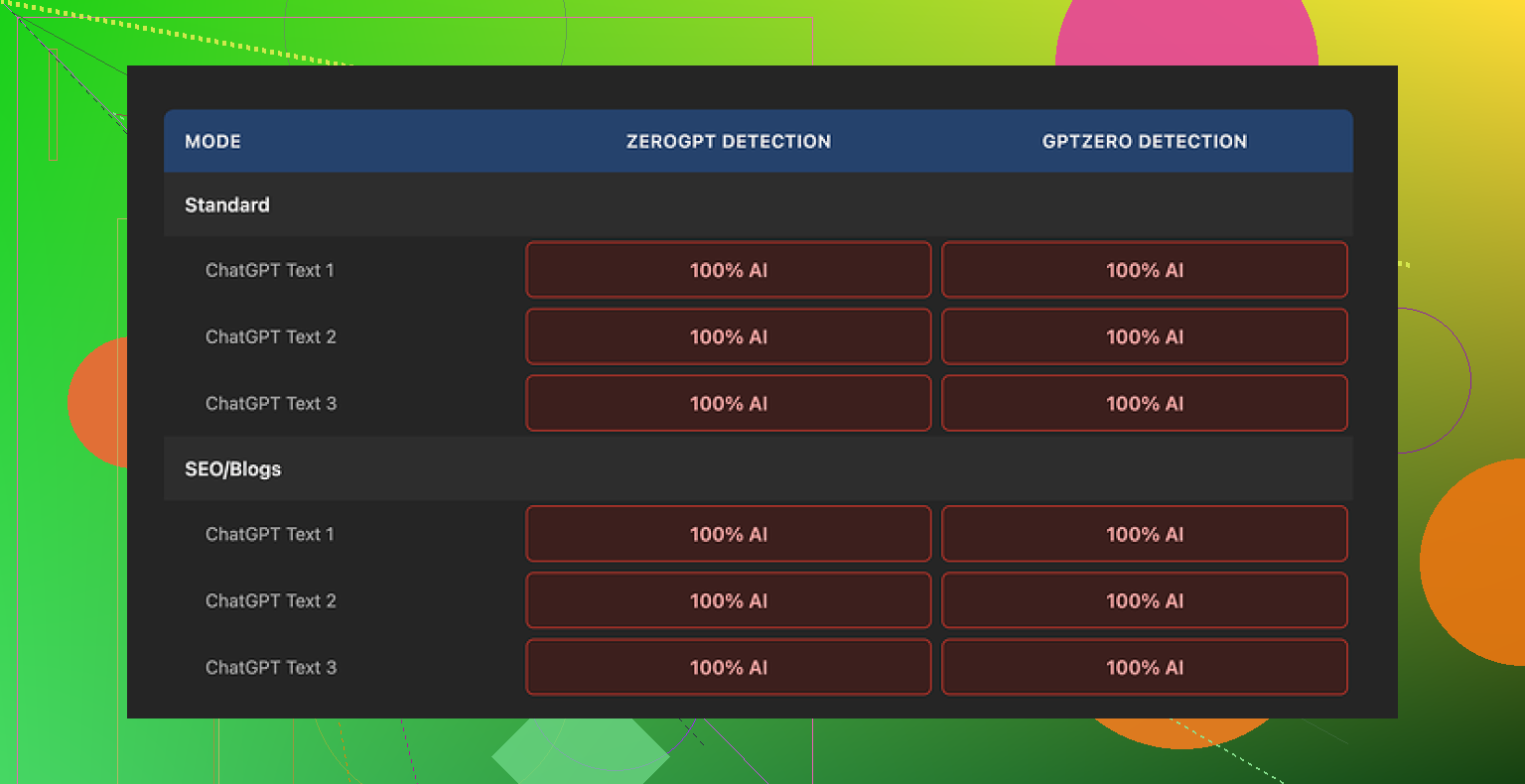Click the GPTZERO DETECTION column header
This screenshot has height=784, width=1525.
(x=1144, y=141)
